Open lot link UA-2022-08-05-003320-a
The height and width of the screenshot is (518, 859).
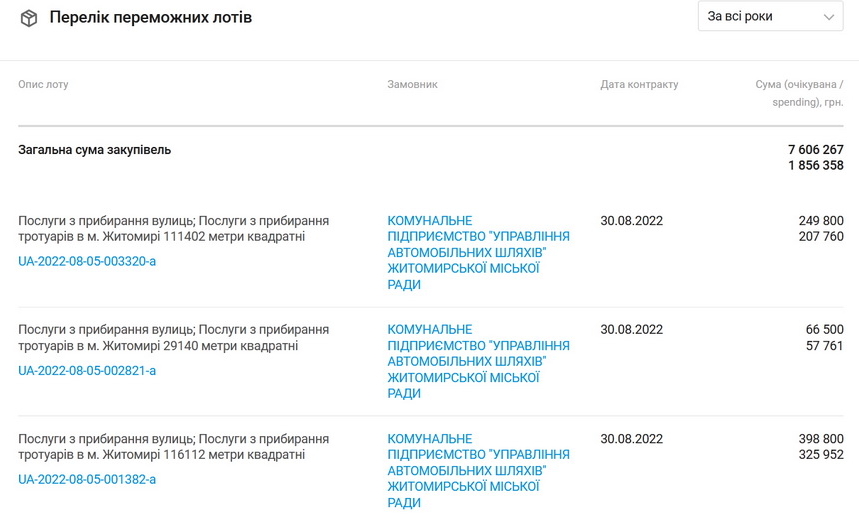[x=87, y=261]
